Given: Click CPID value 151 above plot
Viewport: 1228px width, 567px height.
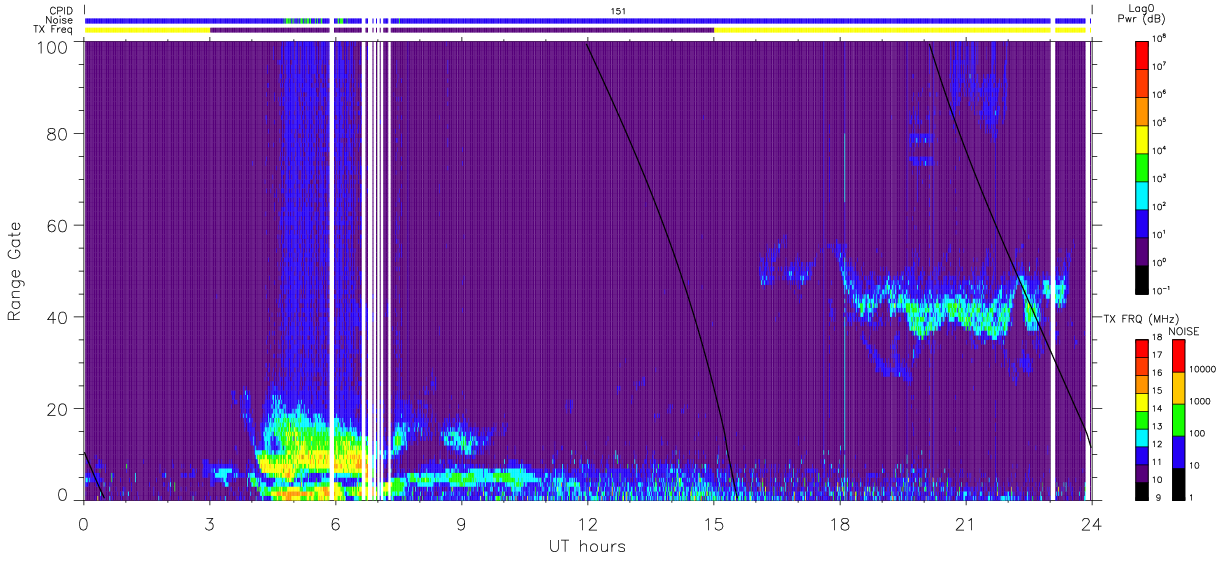Looking at the screenshot, I should pos(618,11).
